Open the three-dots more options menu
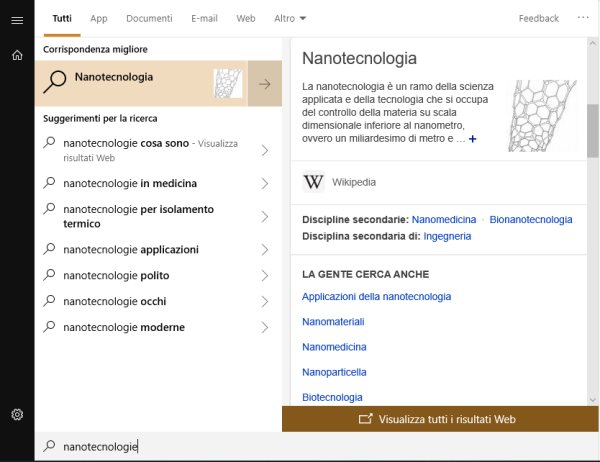This screenshot has width=600, height=462. point(583,18)
